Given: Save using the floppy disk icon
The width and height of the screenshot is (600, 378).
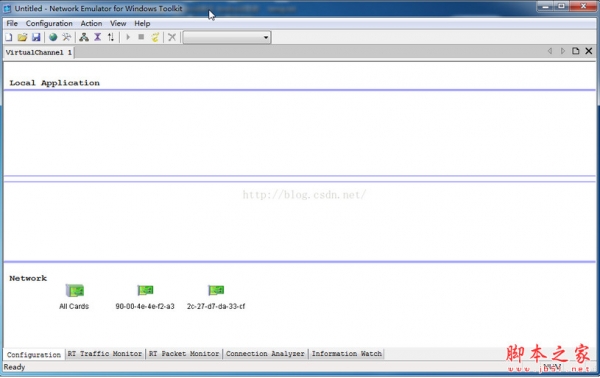Looking at the screenshot, I should click(x=36, y=37).
